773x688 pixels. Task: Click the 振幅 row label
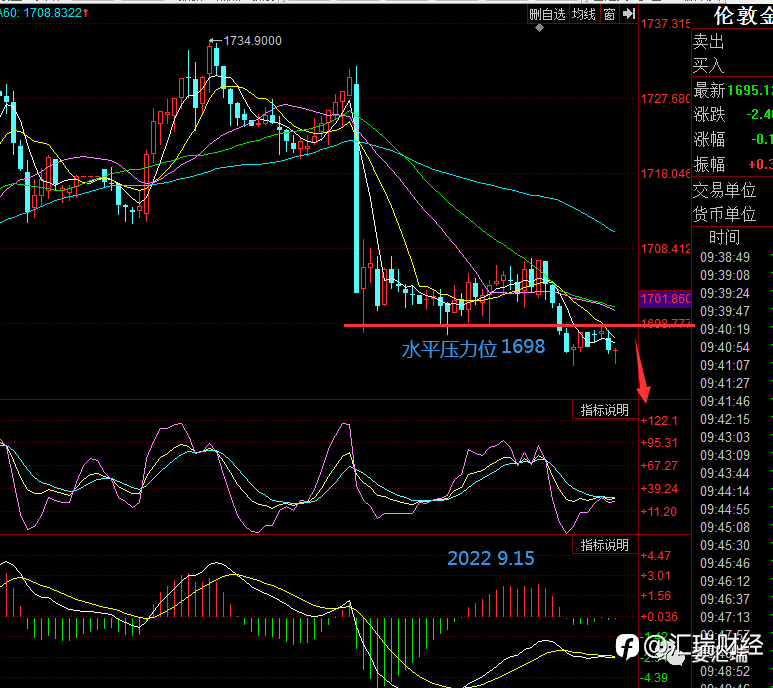pyautogui.click(x=709, y=164)
